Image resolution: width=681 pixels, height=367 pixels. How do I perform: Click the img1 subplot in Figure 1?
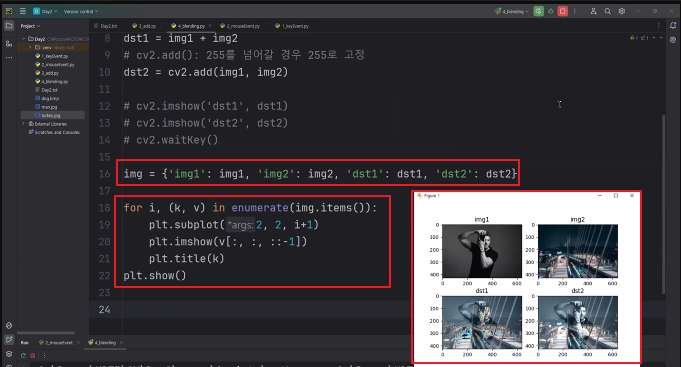point(482,251)
